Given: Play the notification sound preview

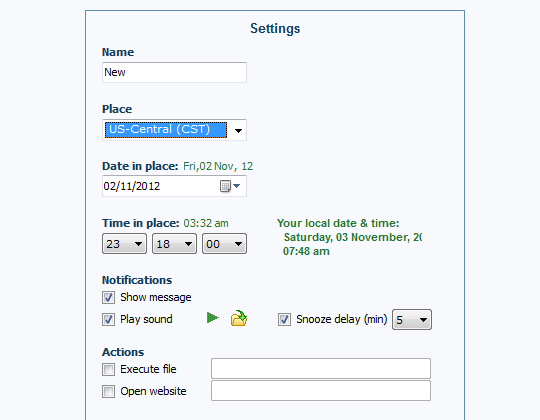Looking at the screenshot, I should click(x=213, y=318).
